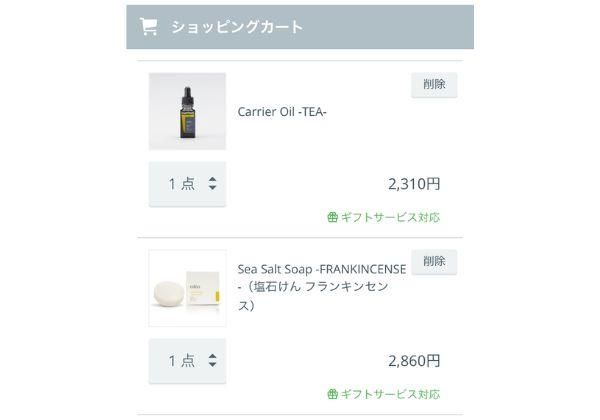This screenshot has width=600, height=420.
Task: Click the 2,860円 price of Sea Salt Soap
Action: [x=413, y=361]
